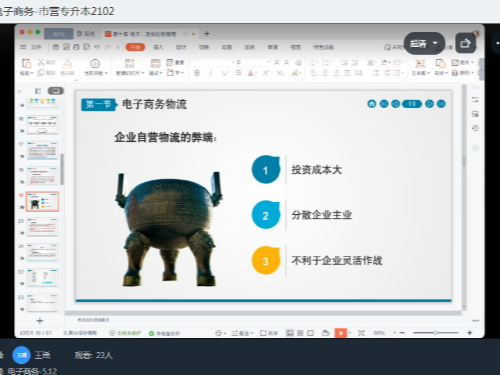The width and height of the screenshot is (500, 375).
Task: Select slide 20 thumbnail in panel
Action: [42, 227]
